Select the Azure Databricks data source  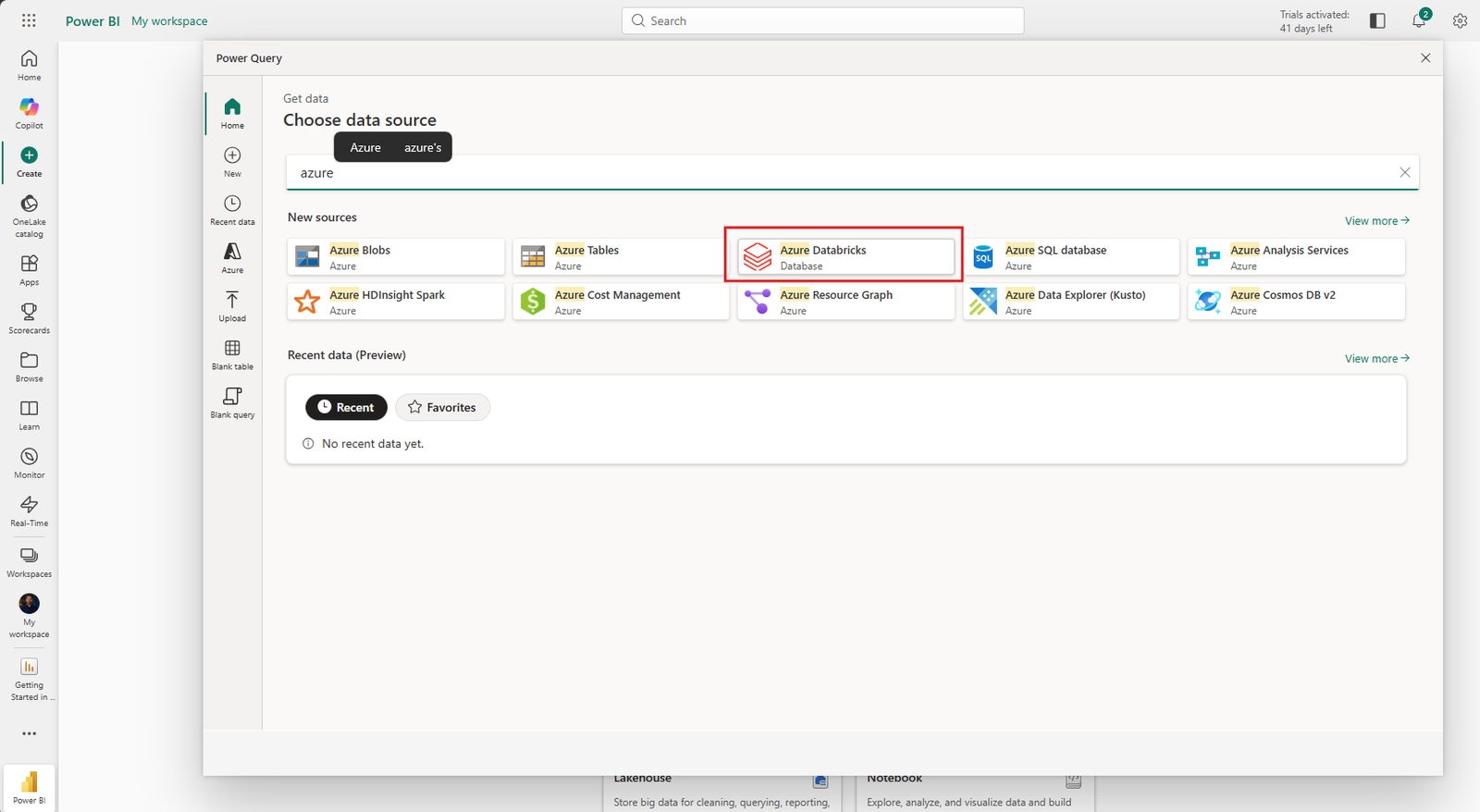coord(846,257)
